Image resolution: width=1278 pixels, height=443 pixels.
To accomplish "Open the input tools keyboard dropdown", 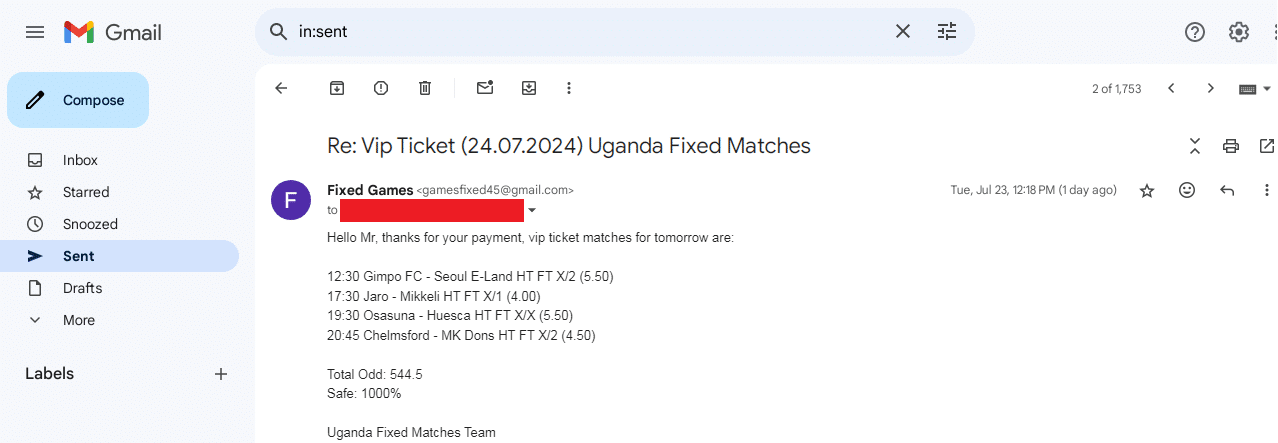I will point(1254,88).
